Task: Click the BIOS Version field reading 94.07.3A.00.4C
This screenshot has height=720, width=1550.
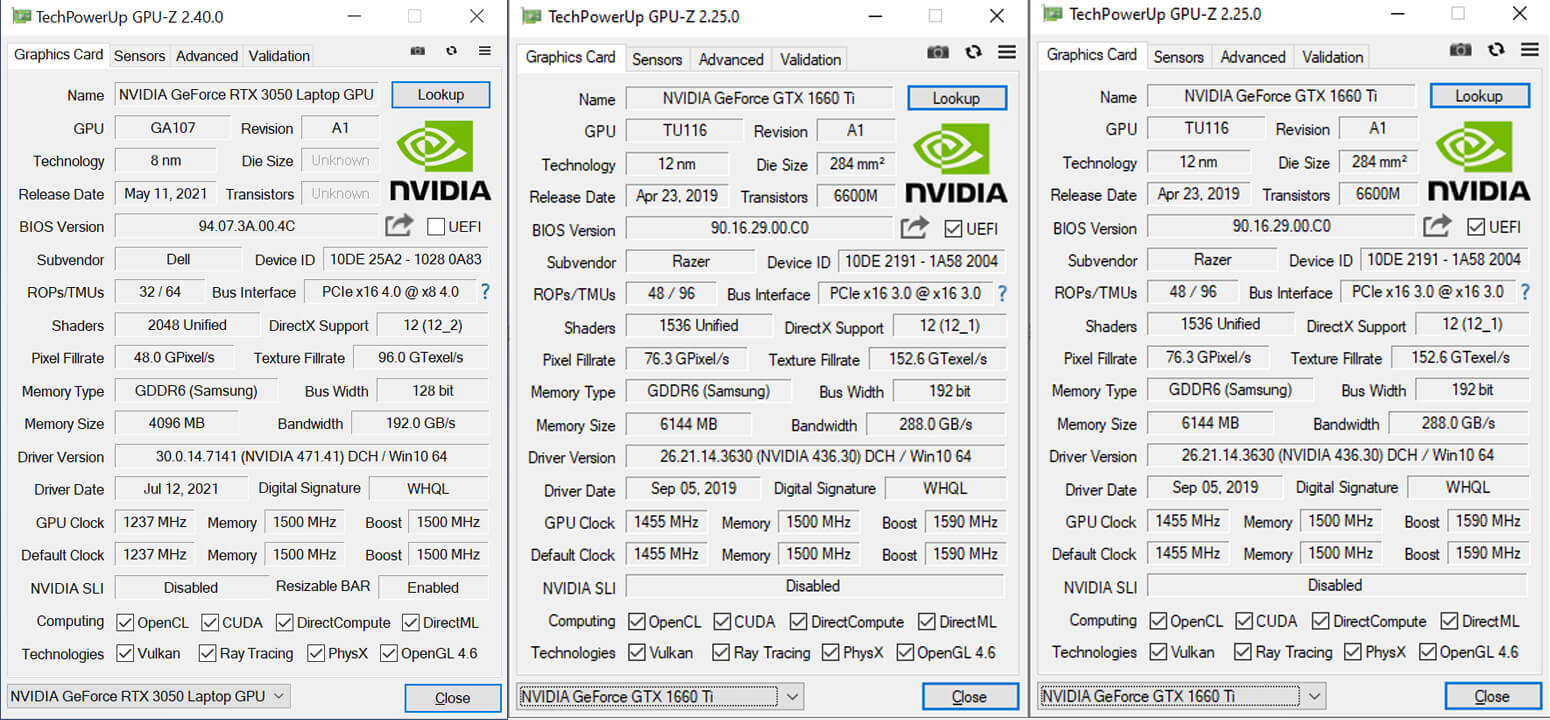Action: click(x=247, y=226)
